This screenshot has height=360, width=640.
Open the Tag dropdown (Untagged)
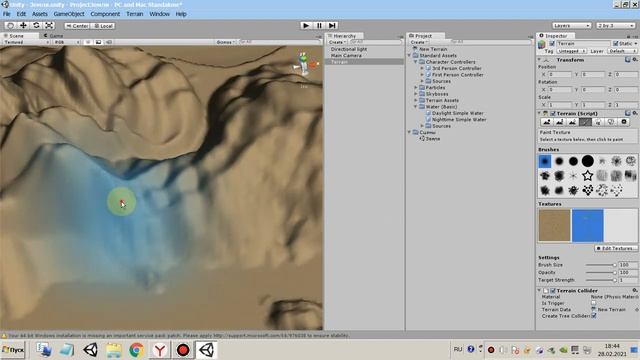571,51
